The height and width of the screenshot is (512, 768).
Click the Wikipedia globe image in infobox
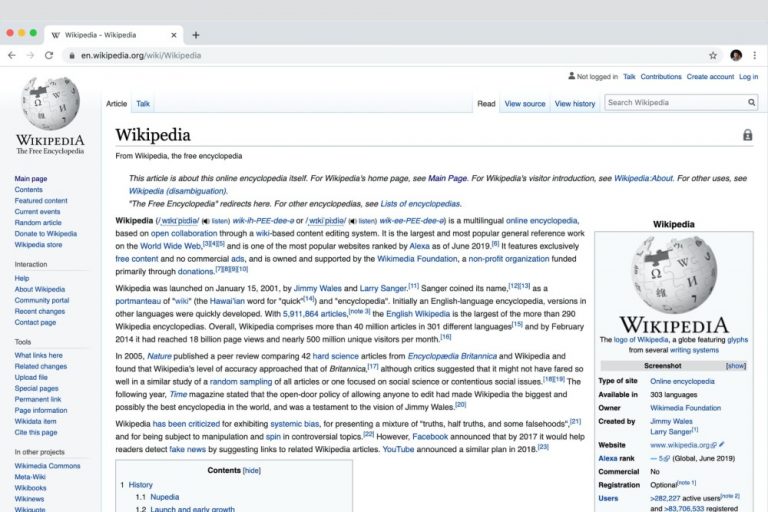[674, 274]
